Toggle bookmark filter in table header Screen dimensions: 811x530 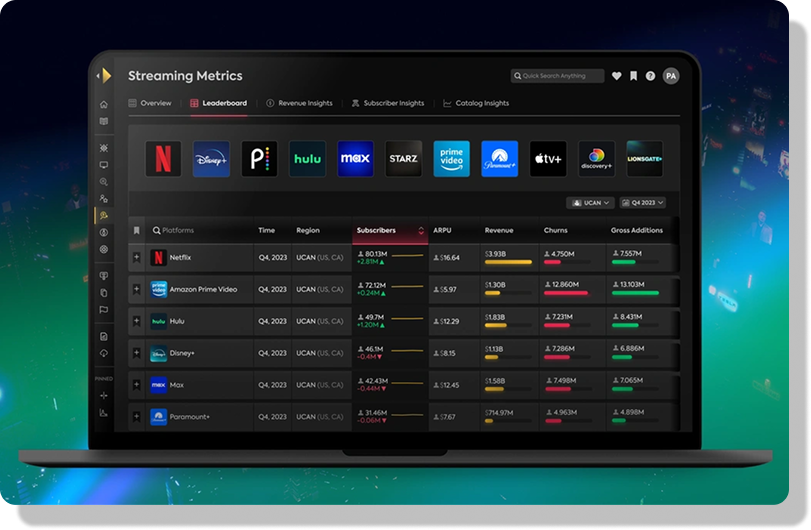coord(137,231)
